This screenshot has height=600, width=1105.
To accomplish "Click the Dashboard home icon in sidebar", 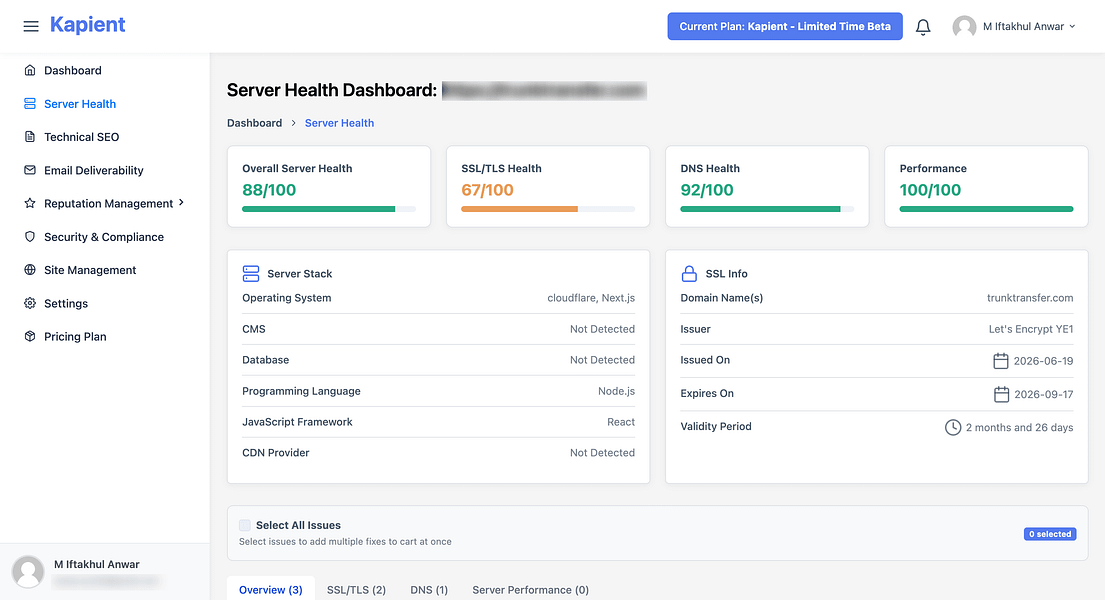I will pyautogui.click(x=30, y=70).
